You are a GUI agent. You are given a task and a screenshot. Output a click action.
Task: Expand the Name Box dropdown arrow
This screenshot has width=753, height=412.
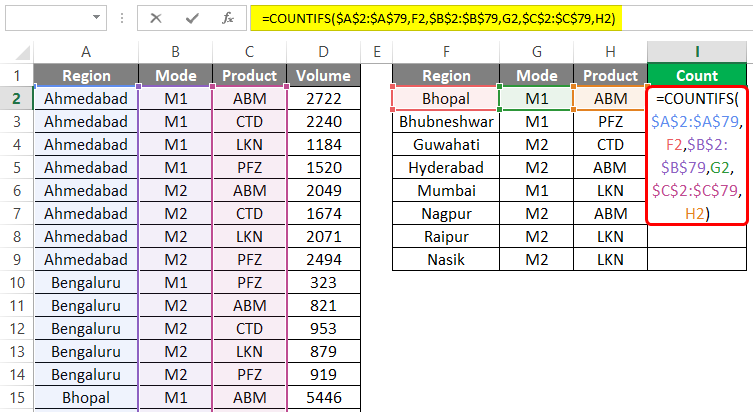point(95,17)
